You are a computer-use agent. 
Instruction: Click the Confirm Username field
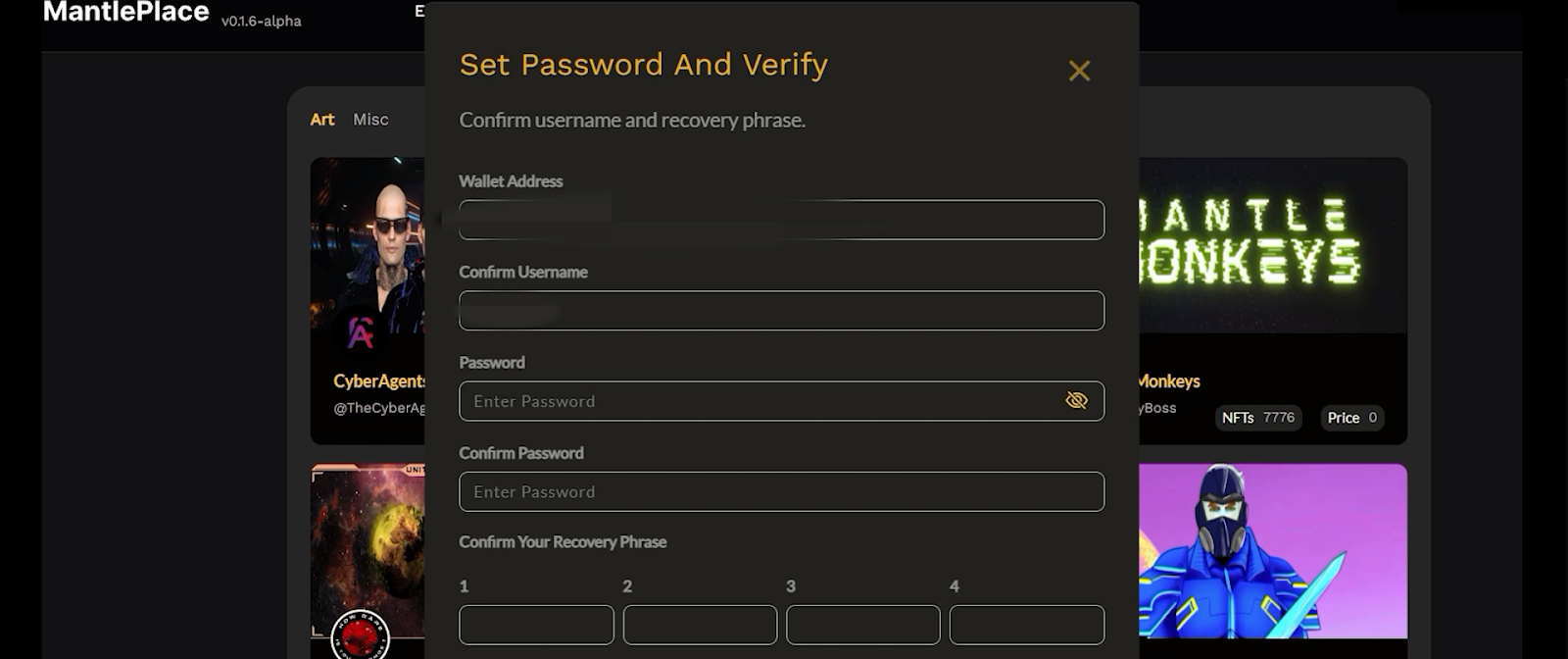coord(781,311)
